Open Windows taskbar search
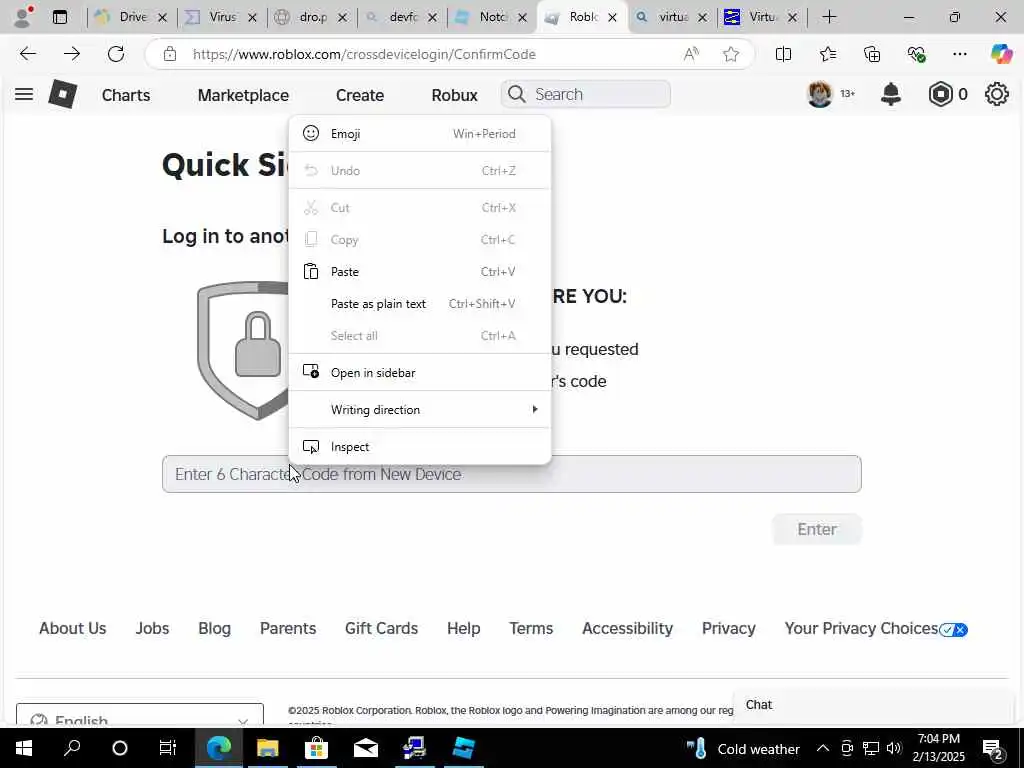Viewport: 1024px width, 768px height. (x=72, y=748)
